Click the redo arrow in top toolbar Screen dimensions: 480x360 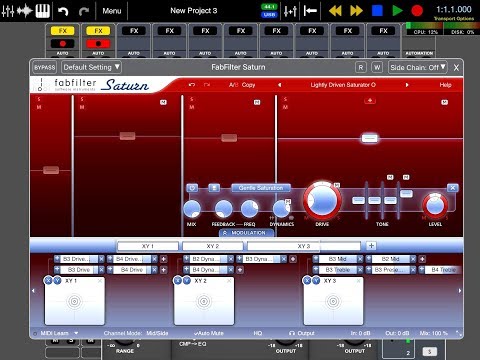84,12
